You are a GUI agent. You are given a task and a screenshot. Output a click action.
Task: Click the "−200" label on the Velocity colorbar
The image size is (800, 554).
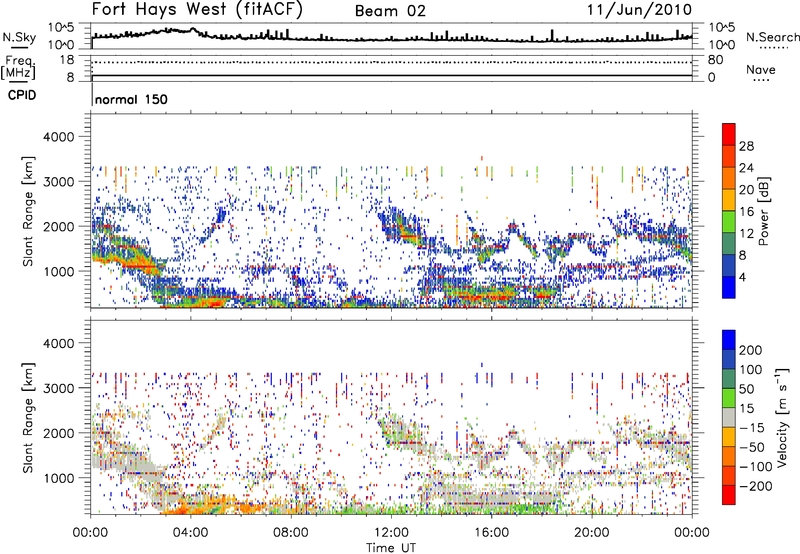756,486
